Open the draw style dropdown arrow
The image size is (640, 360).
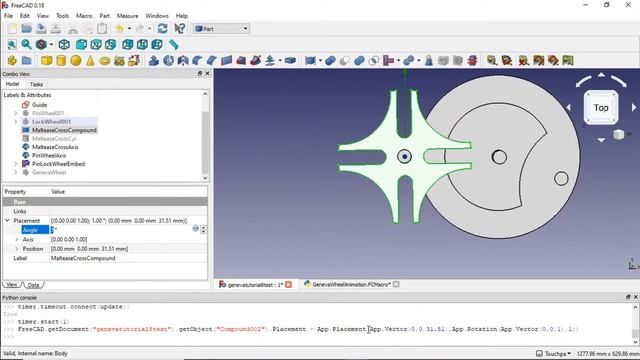[51, 44]
